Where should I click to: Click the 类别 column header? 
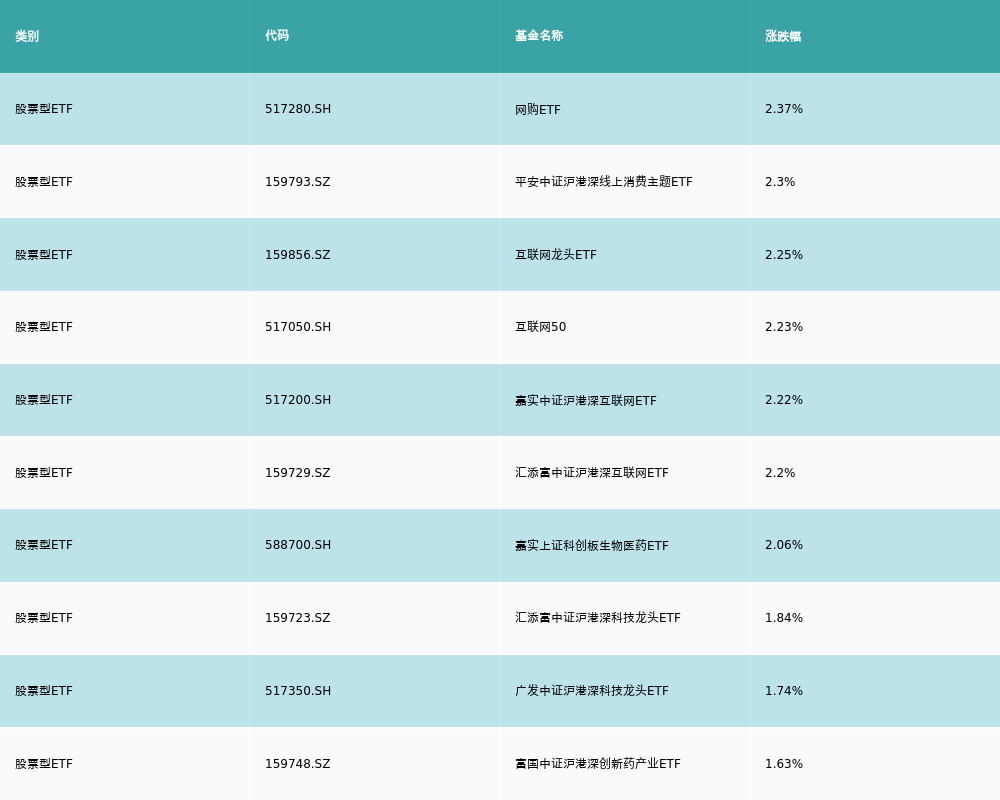[x=27, y=36]
